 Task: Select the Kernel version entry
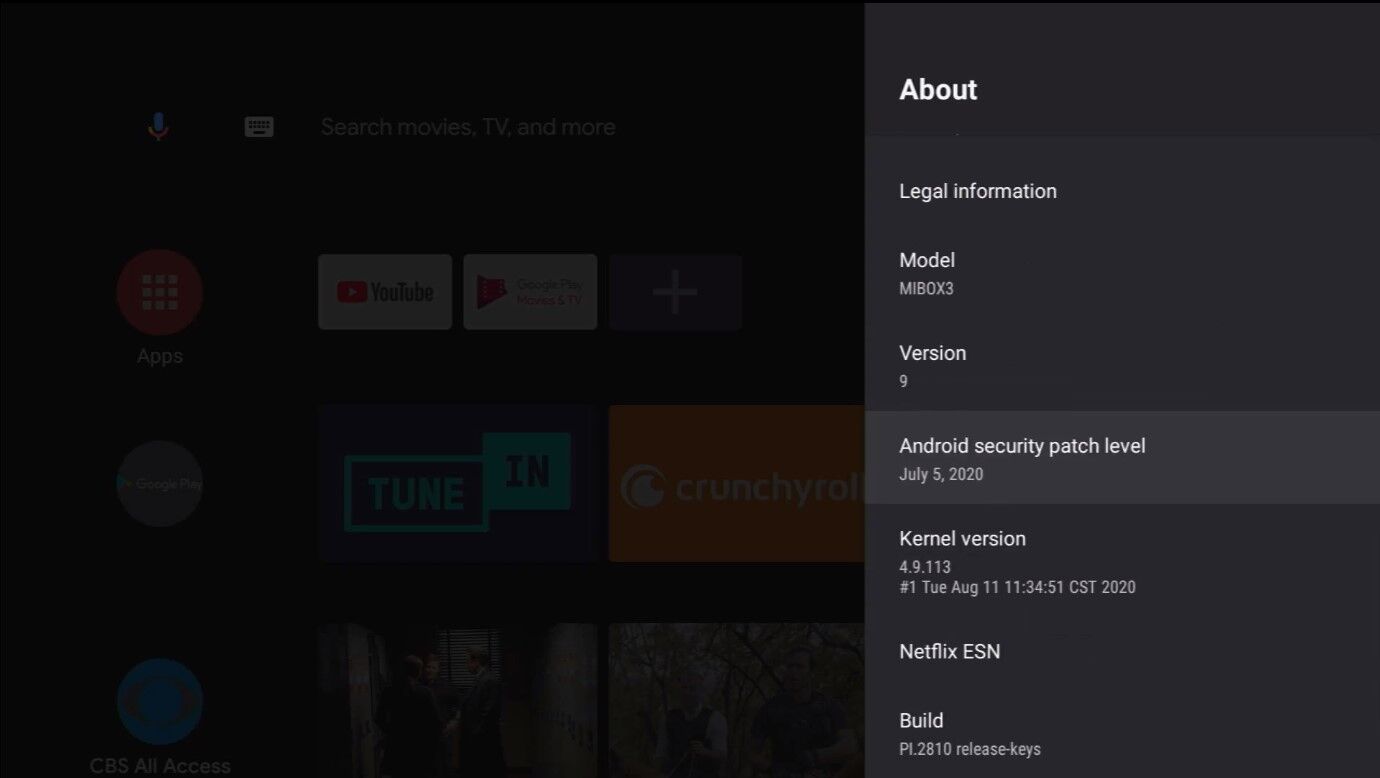tap(1122, 561)
